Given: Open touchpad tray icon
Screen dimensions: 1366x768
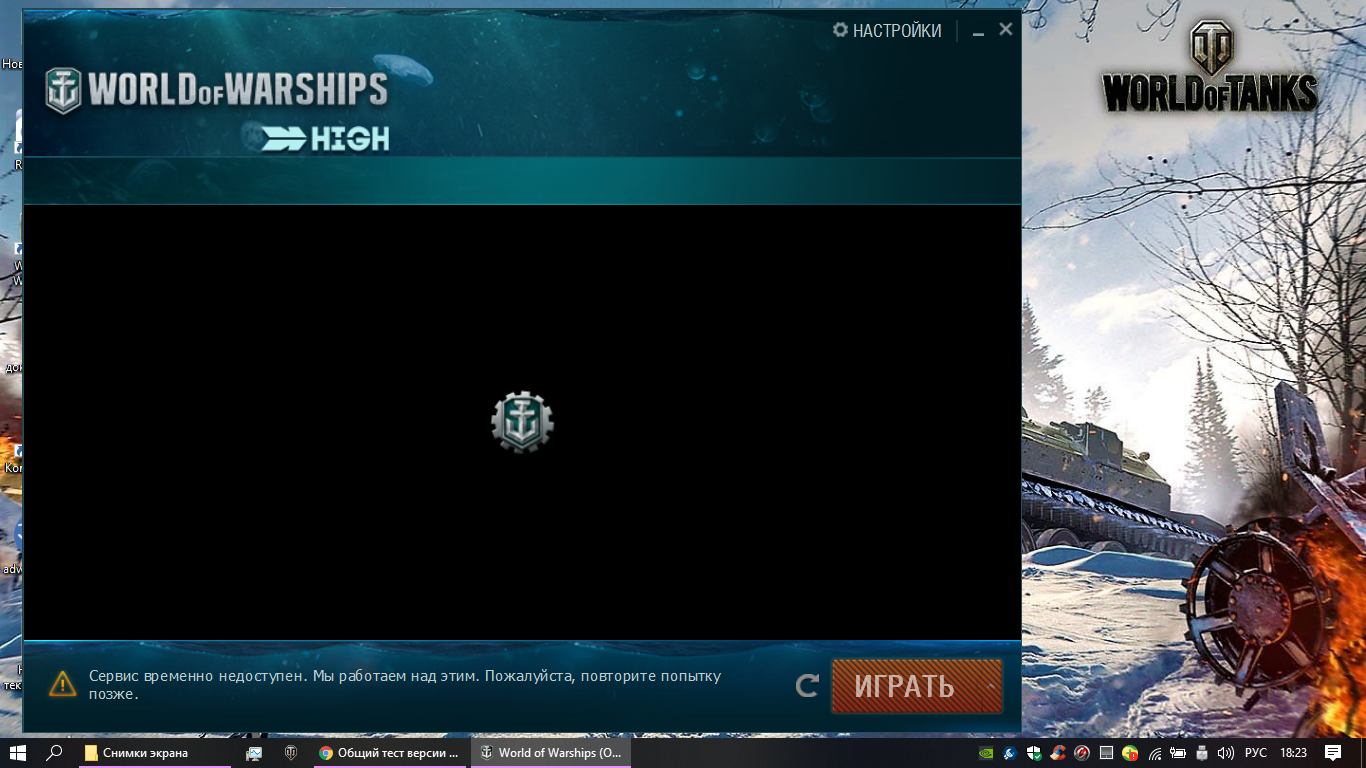Looking at the screenshot, I should click(1106, 753).
